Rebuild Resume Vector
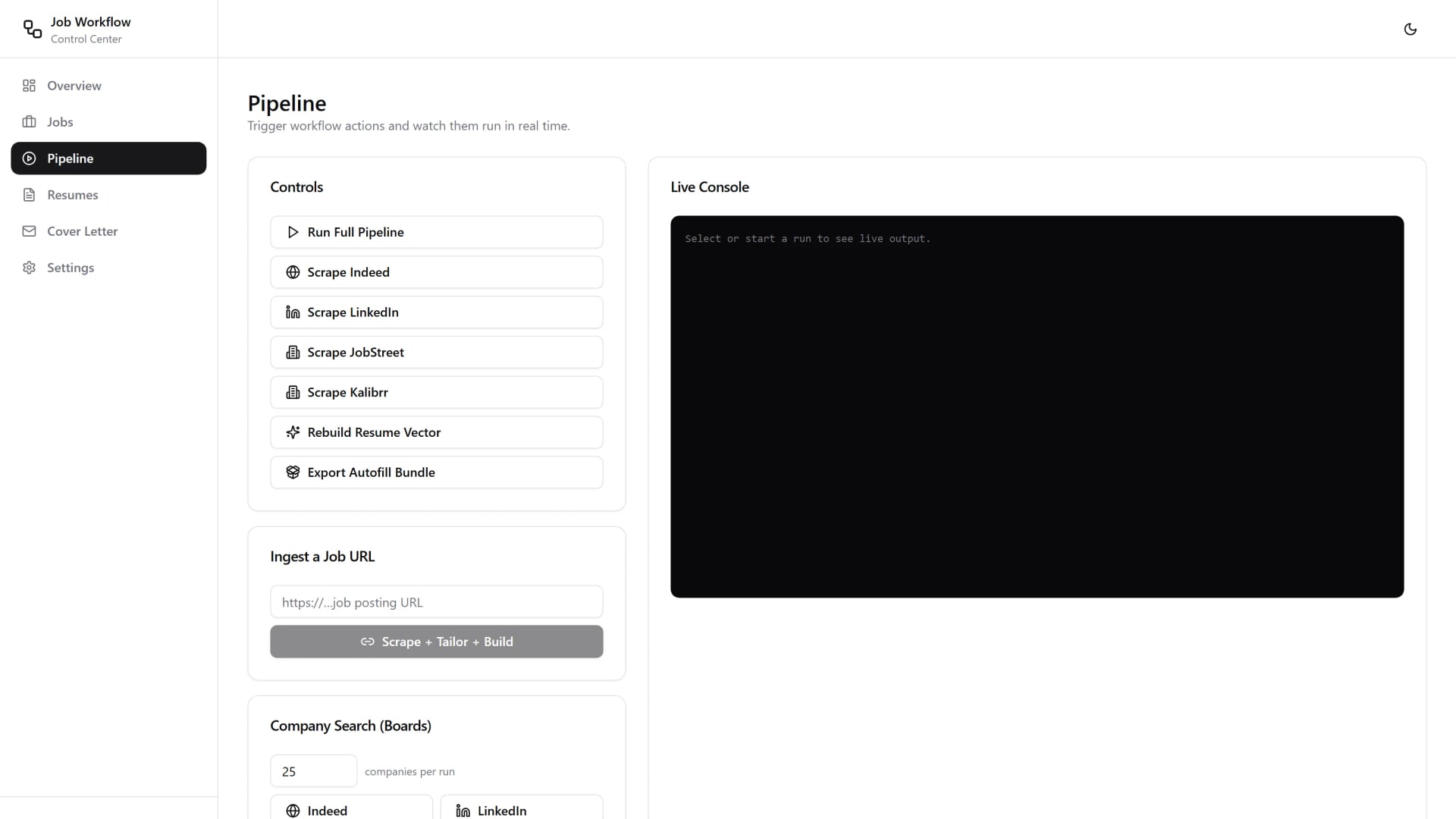The width and height of the screenshot is (1456, 819). pos(437,432)
